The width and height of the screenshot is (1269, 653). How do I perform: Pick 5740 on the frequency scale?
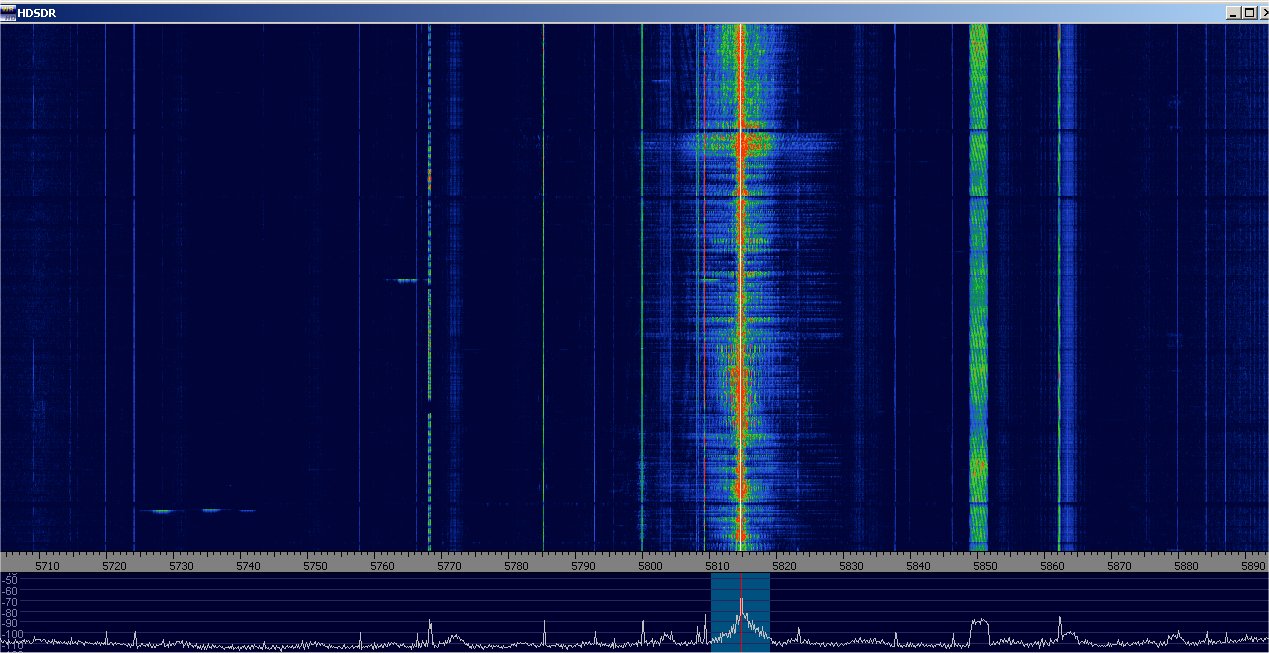tap(248, 566)
